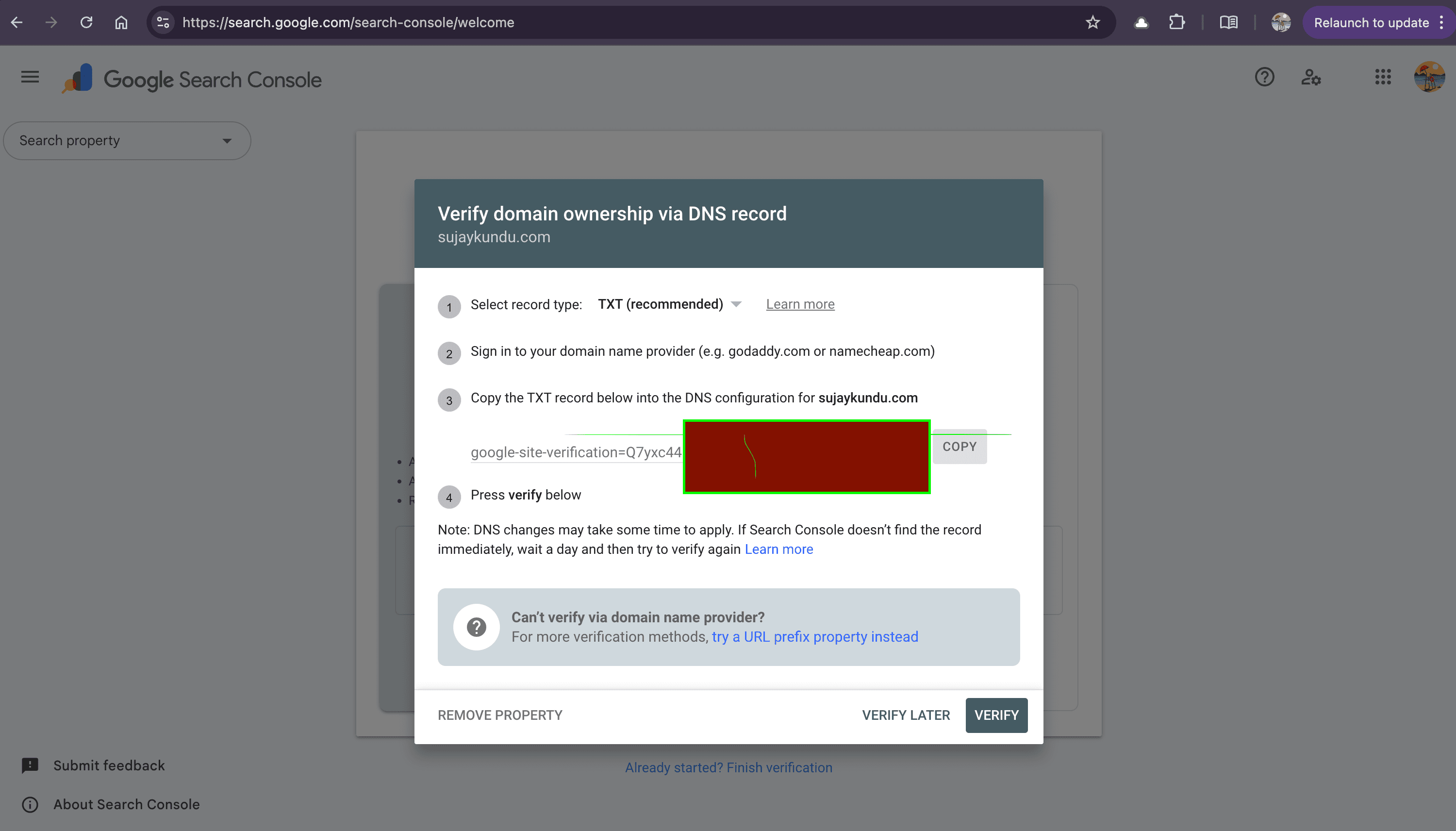
Task: Open users and permissions settings icon
Action: click(1312, 77)
